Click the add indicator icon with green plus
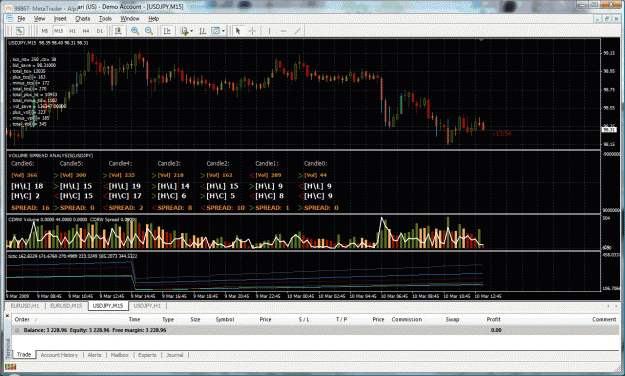 tap(185, 31)
